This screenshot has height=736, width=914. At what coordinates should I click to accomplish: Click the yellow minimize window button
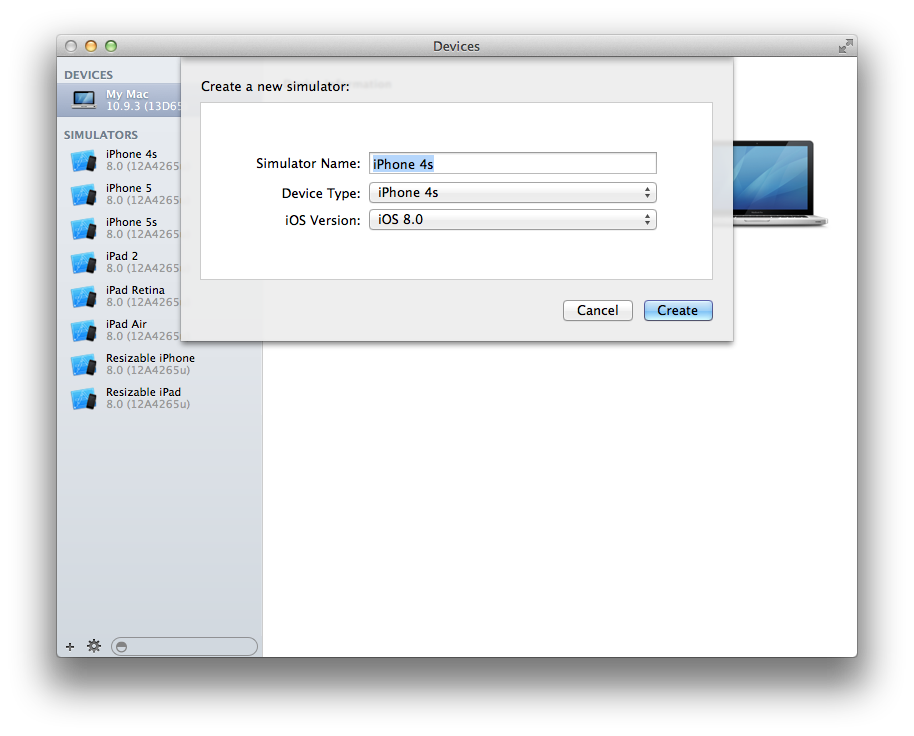pyautogui.click(x=91, y=46)
